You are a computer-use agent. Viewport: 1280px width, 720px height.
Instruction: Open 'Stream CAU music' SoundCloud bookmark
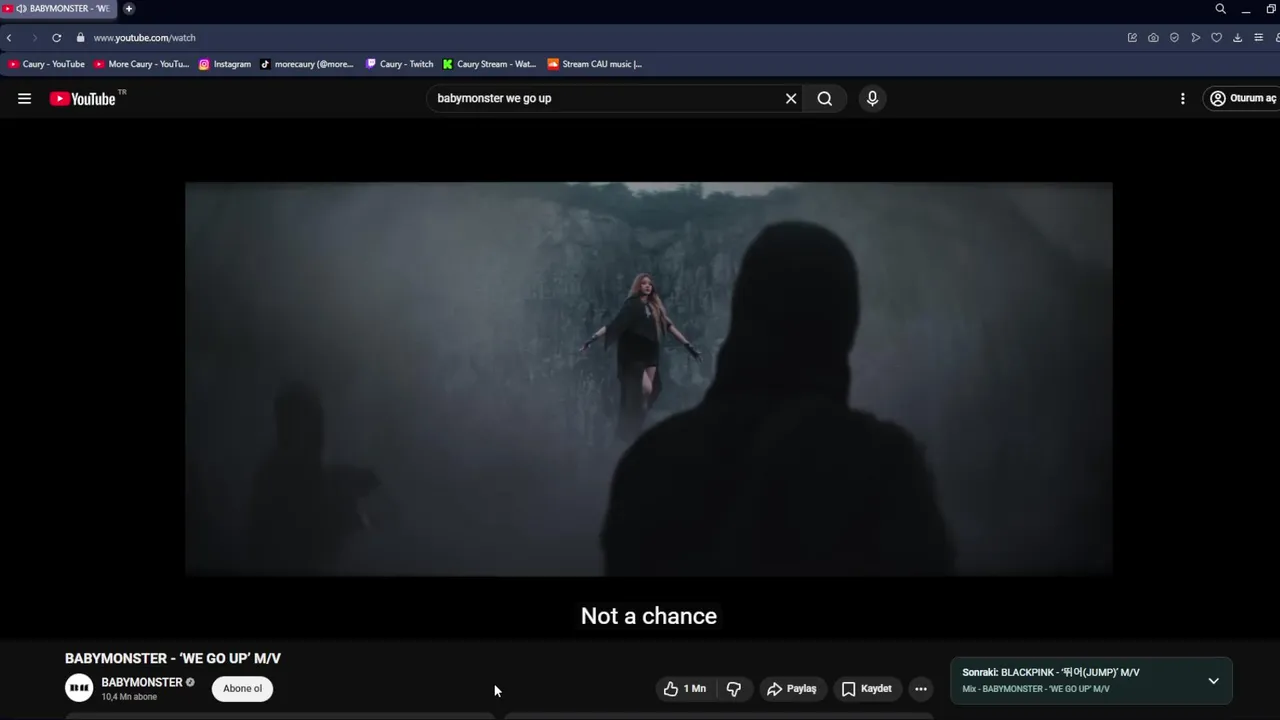click(595, 64)
